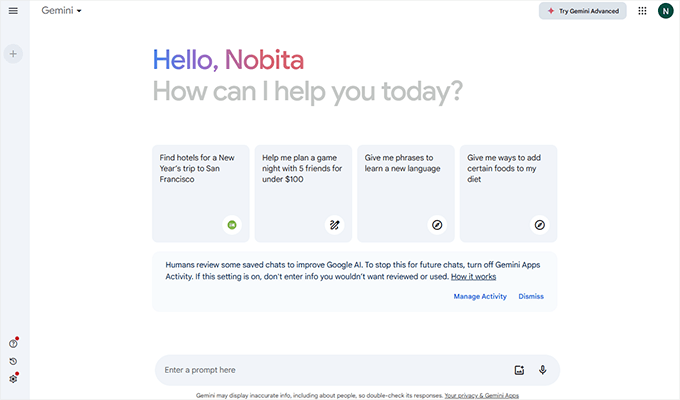Open the Google apps grid icon
Screen dimensions: 680x400
(x=642, y=11)
